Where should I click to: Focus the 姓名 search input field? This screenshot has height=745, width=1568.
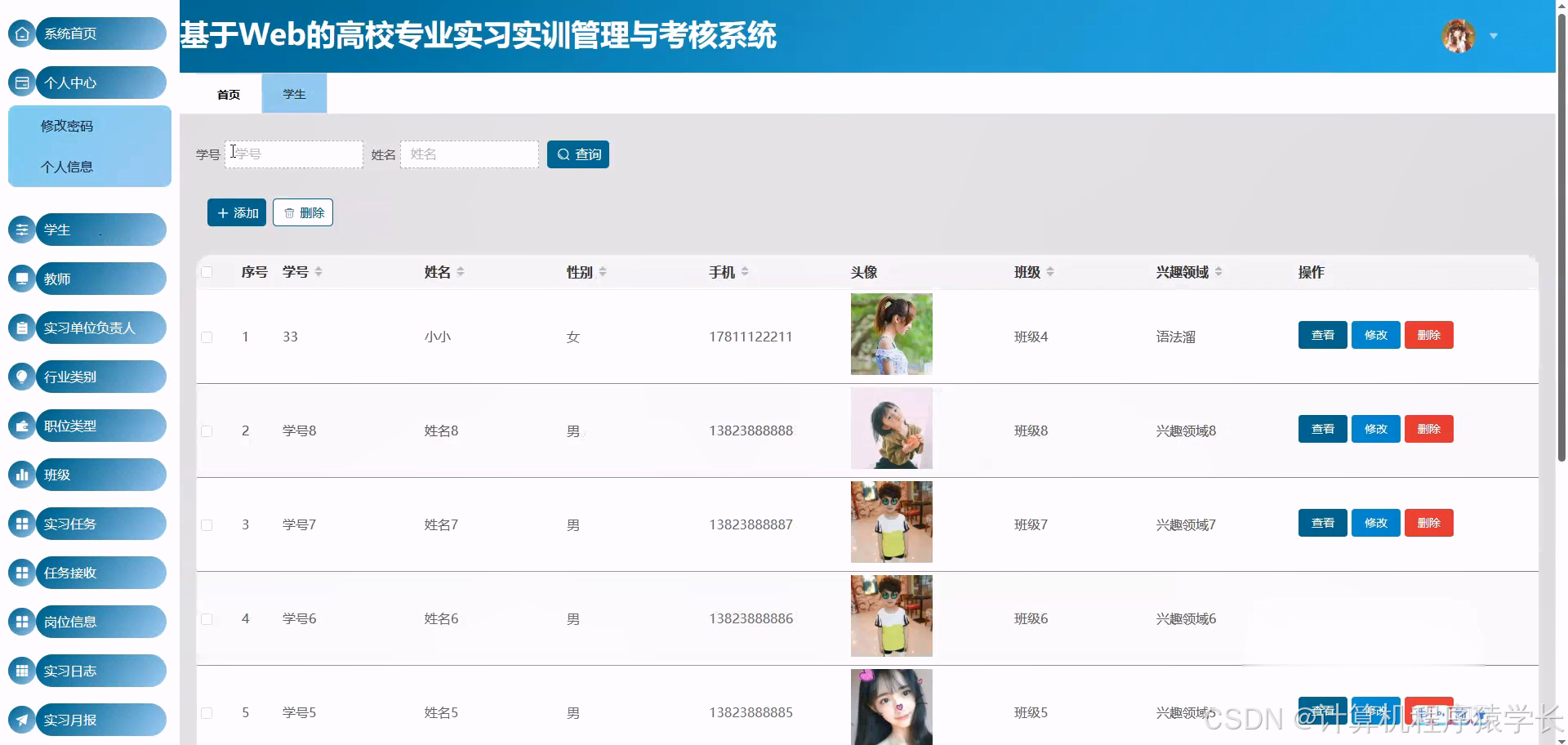470,154
